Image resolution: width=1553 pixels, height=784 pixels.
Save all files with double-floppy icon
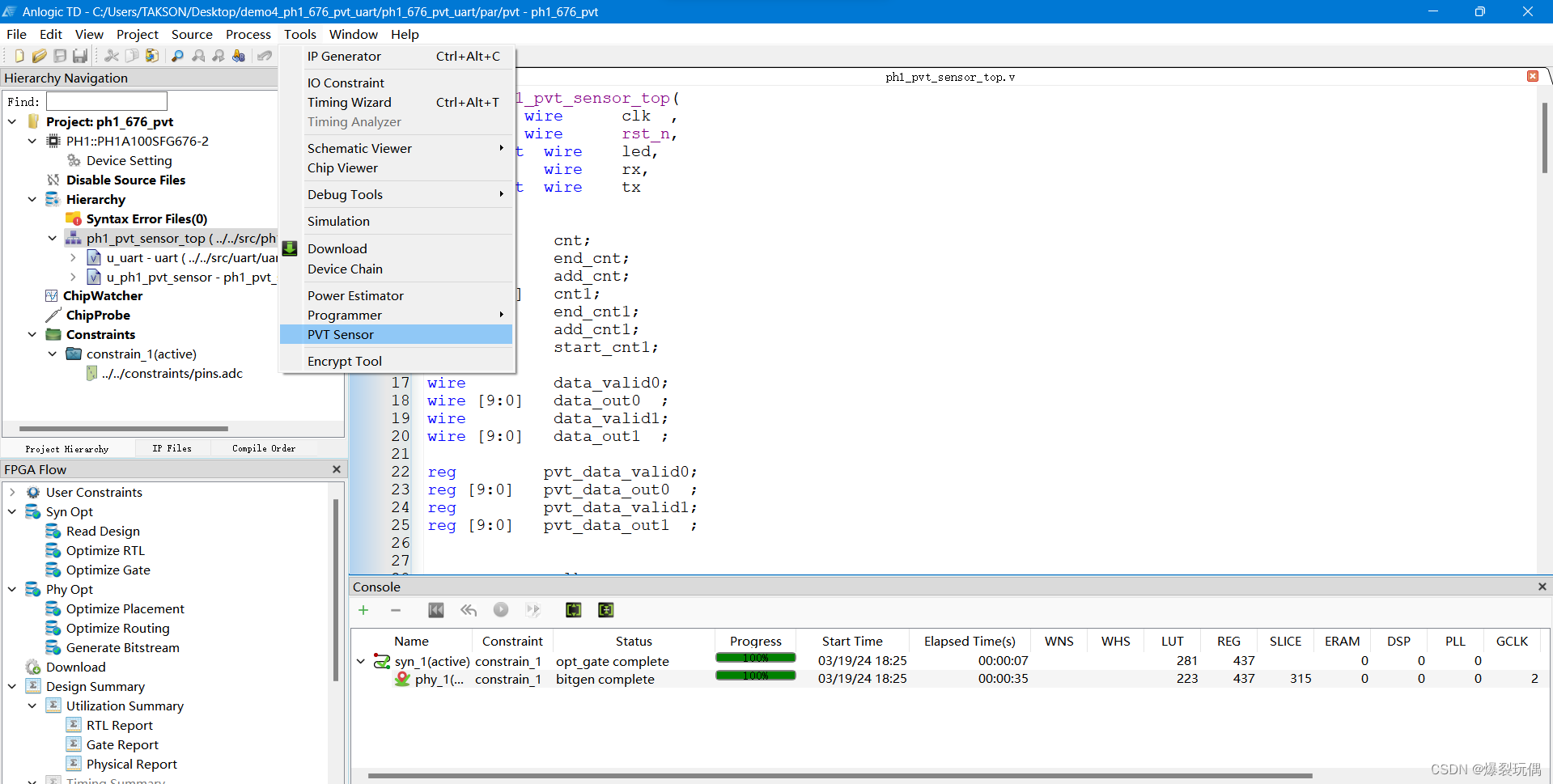point(79,56)
